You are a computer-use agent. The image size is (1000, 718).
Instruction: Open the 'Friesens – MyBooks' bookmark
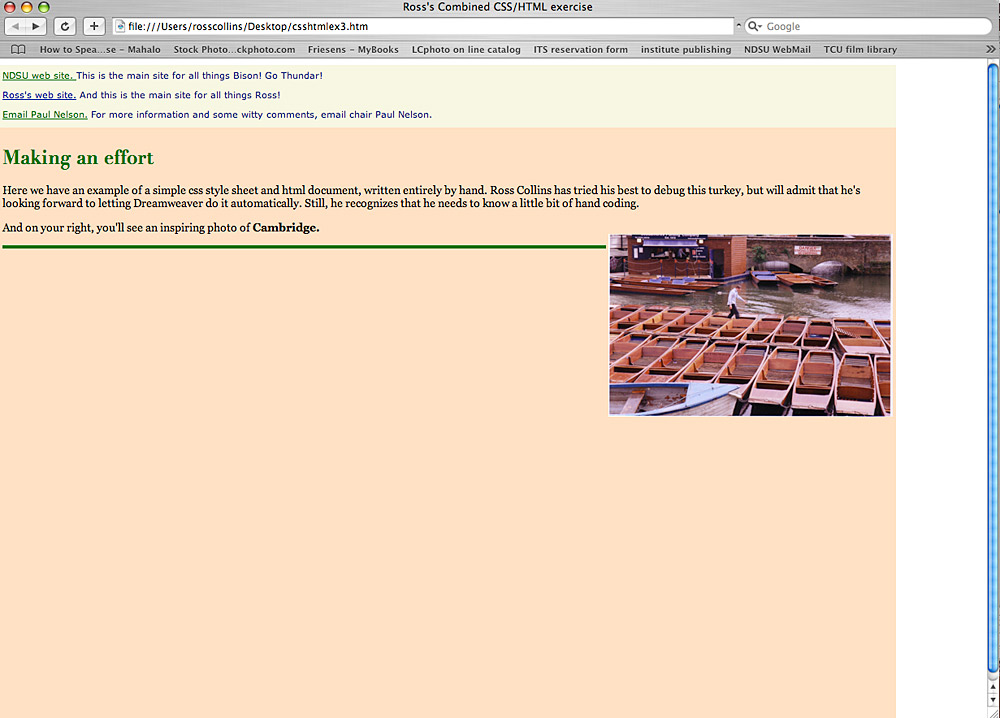point(353,49)
